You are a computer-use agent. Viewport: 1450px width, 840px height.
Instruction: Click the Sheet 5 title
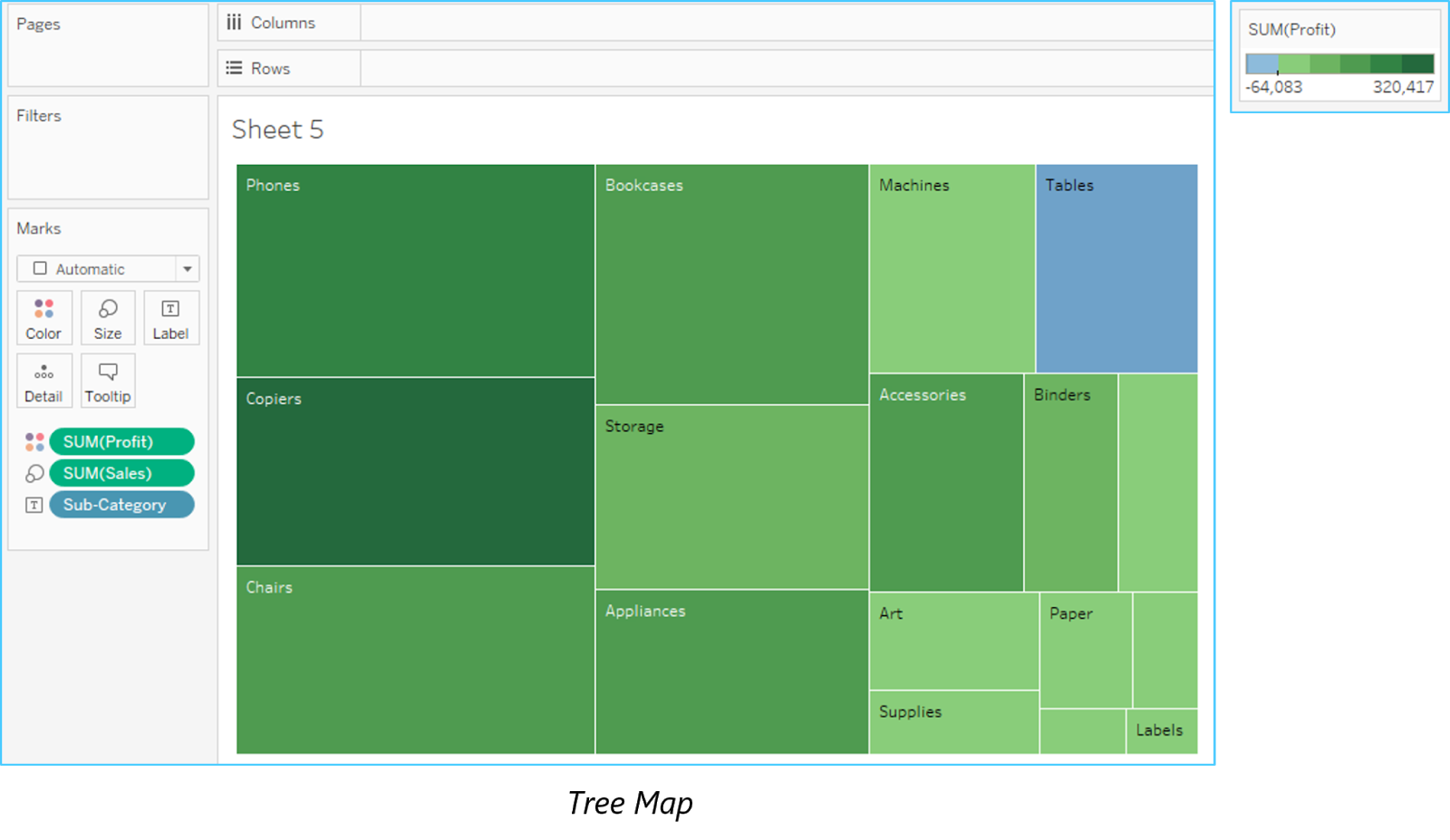[278, 130]
